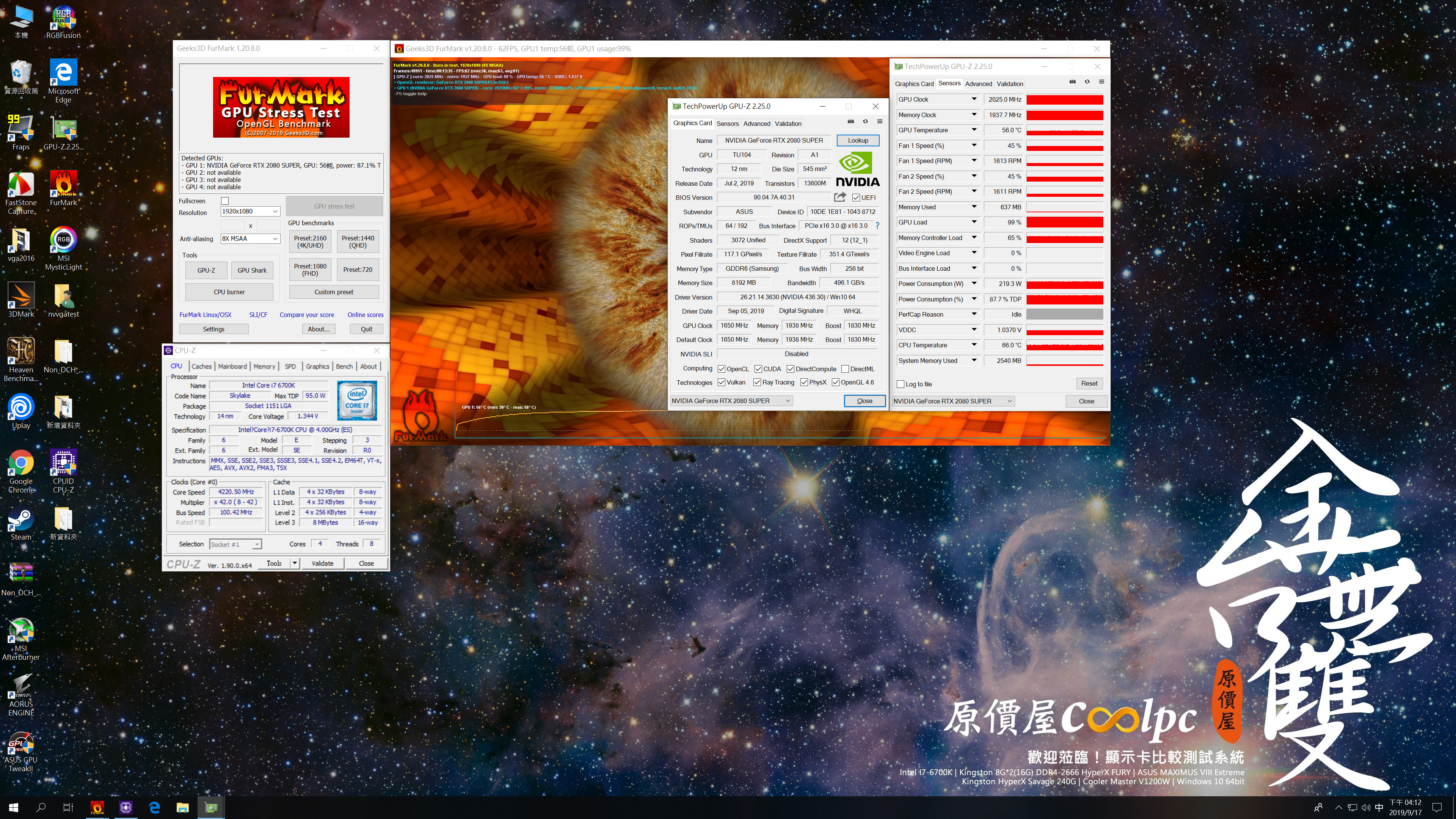Viewport: 1456px width, 819px height.
Task: Open Google Chrome desktop icon
Action: [x=21, y=472]
